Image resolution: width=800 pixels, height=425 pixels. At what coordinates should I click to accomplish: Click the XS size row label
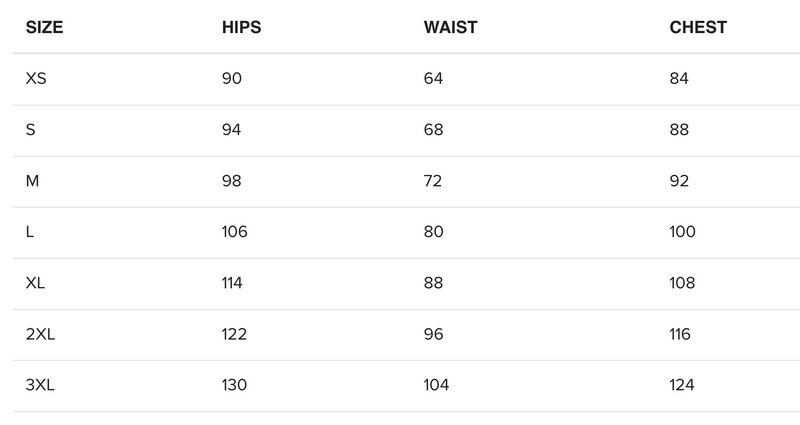(36, 78)
